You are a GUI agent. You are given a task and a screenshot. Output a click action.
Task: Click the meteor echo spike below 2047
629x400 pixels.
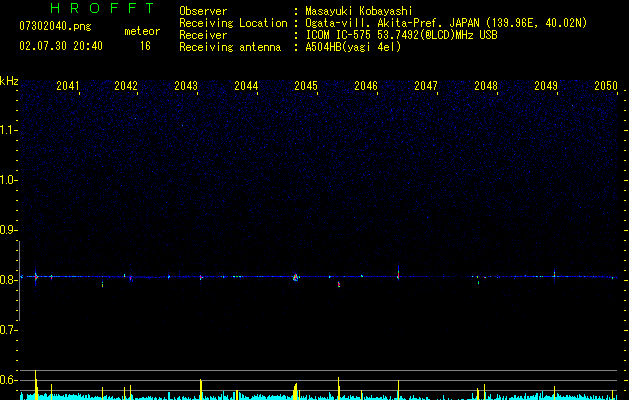[398, 273]
